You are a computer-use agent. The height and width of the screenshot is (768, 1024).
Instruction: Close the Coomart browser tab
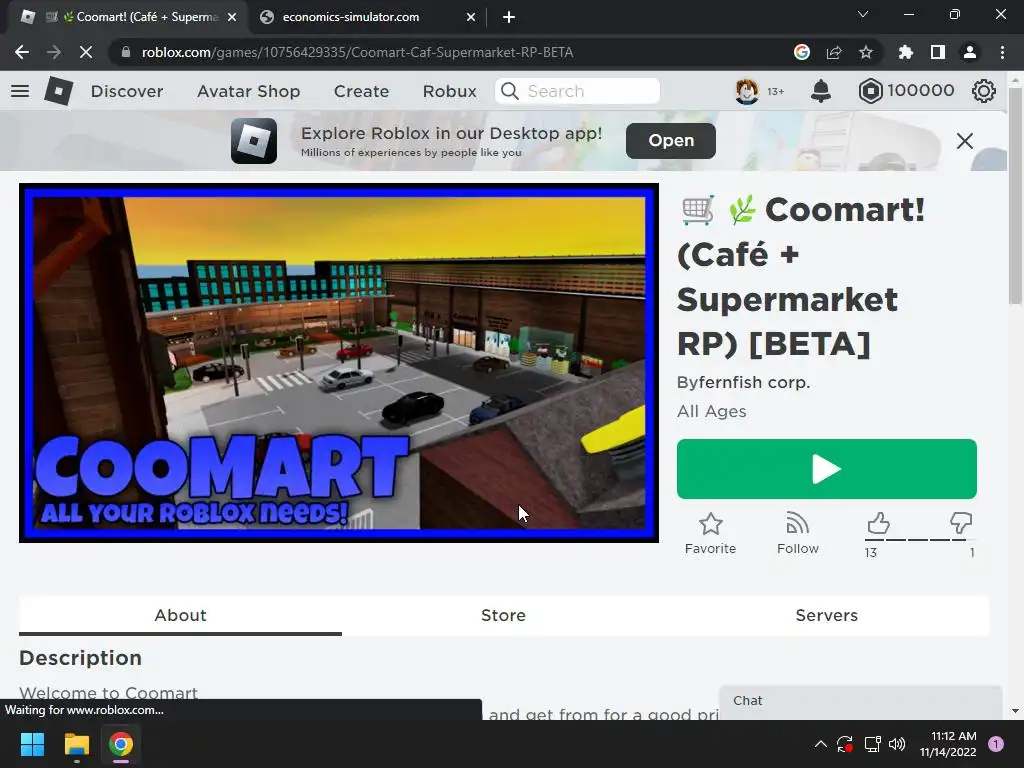(x=232, y=18)
